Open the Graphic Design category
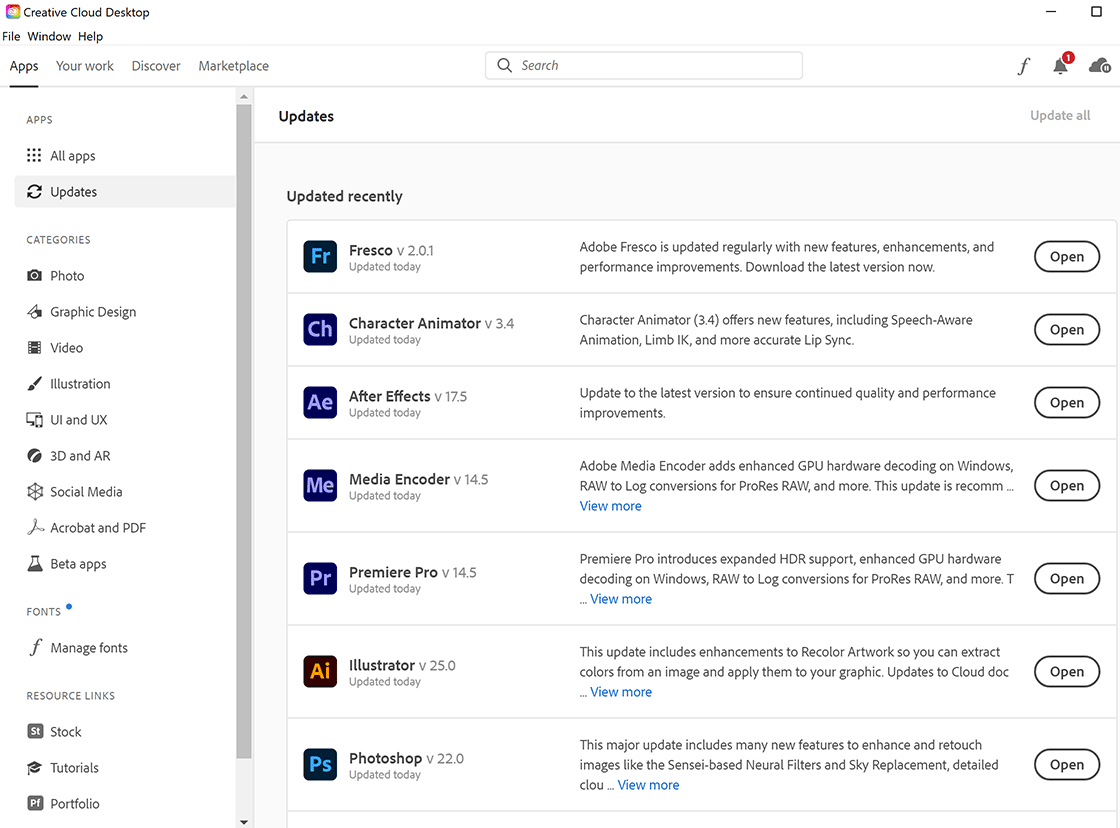 pyautogui.click(x=124, y=311)
